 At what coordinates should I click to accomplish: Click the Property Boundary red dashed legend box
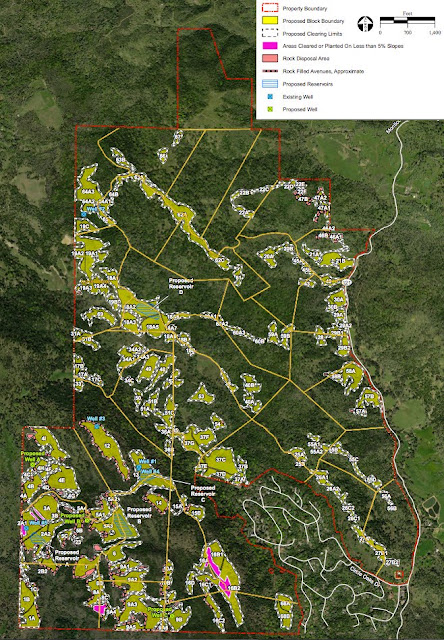click(x=269, y=8)
